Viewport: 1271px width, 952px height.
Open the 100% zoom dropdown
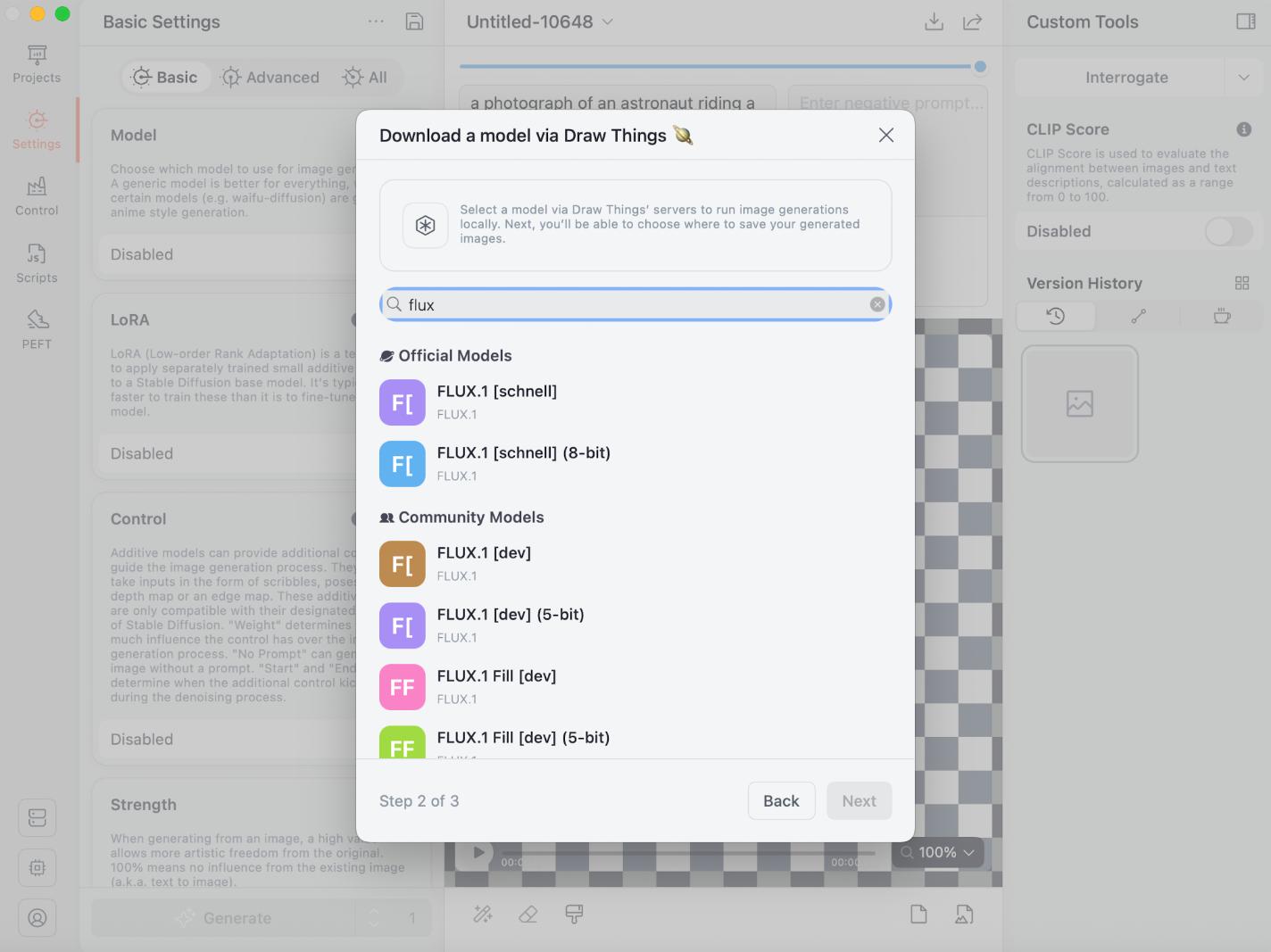coord(938,852)
